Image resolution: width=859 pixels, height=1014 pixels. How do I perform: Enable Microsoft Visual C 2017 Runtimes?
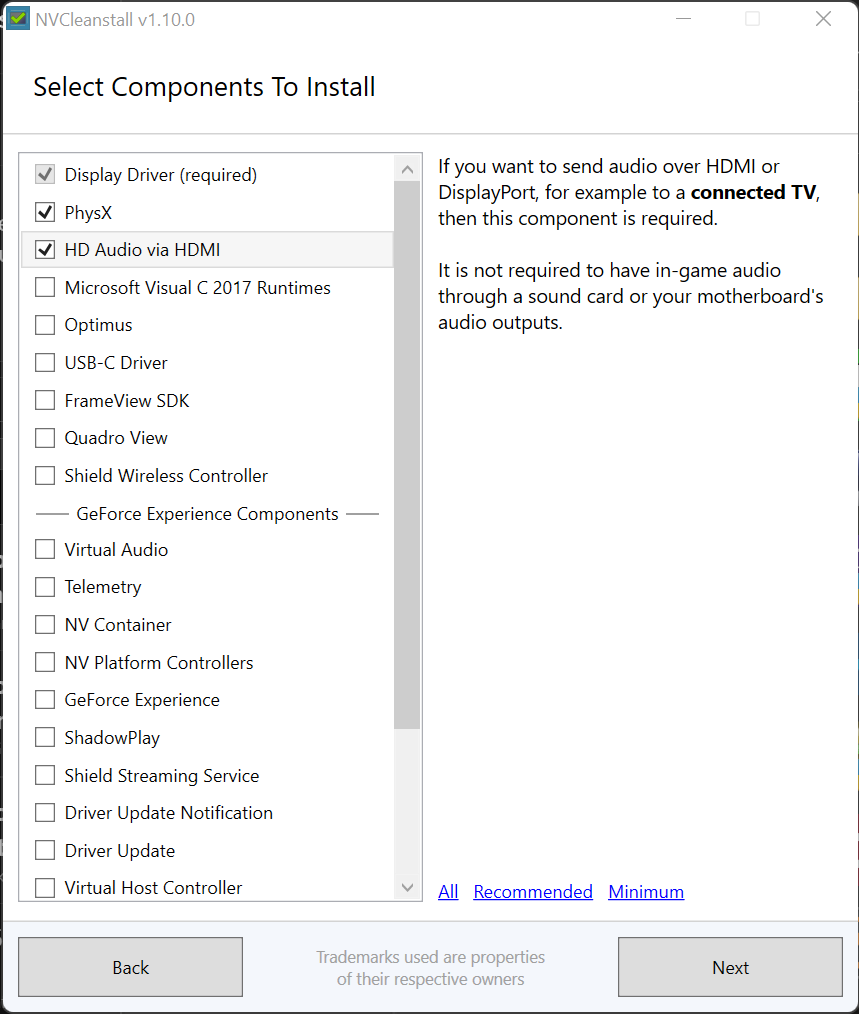pos(45,288)
